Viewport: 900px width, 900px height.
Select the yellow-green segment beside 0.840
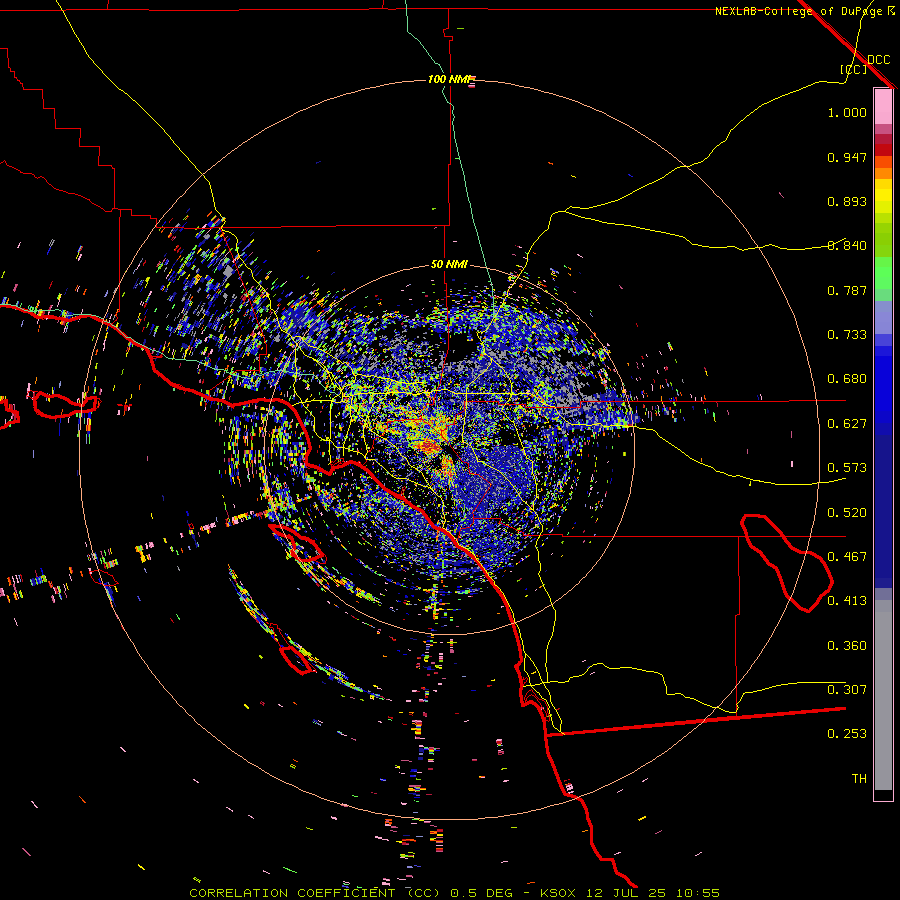point(883,240)
